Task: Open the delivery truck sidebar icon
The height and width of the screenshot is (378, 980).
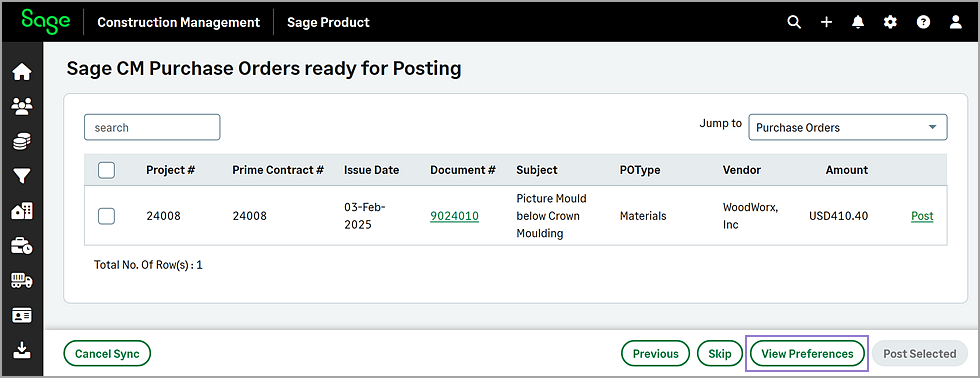Action: point(22,281)
